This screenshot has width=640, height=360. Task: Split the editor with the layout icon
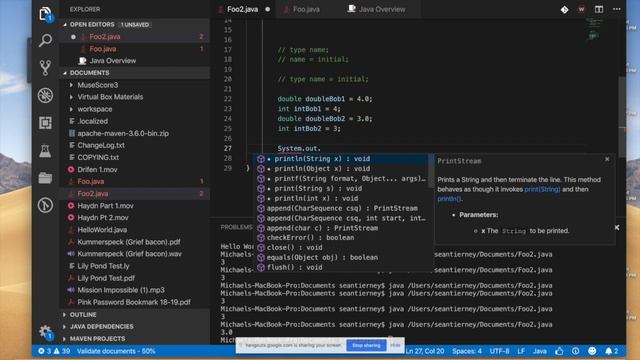599,9
